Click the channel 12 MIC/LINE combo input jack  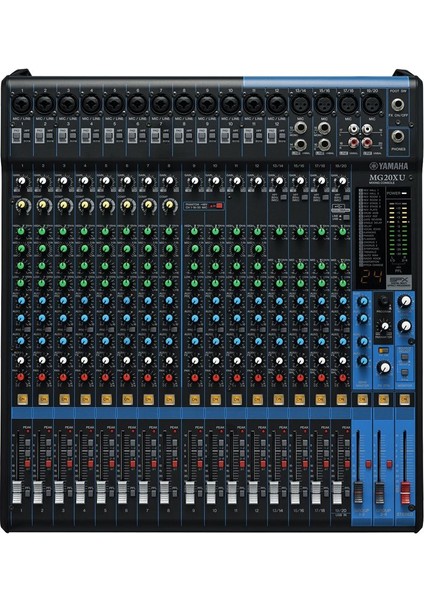(276, 104)
